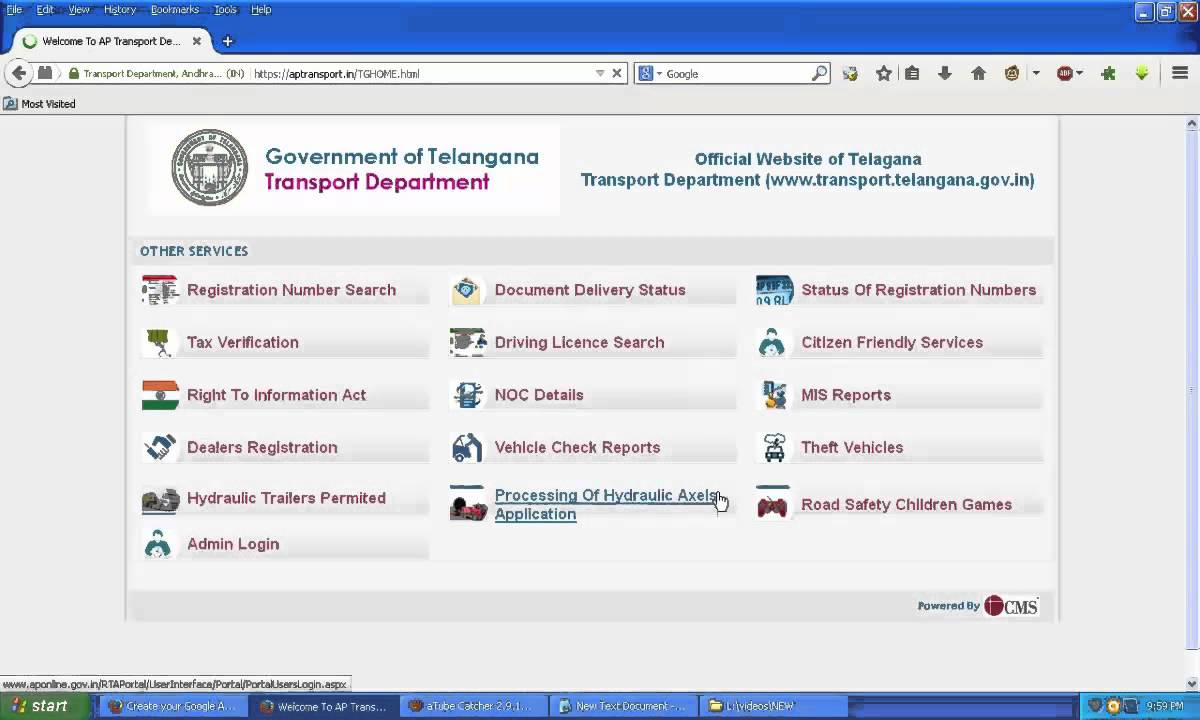Click the Hydraulic Trailers Permited truck icon
This screenshot has height=720, width=1200.
(160, 498)
